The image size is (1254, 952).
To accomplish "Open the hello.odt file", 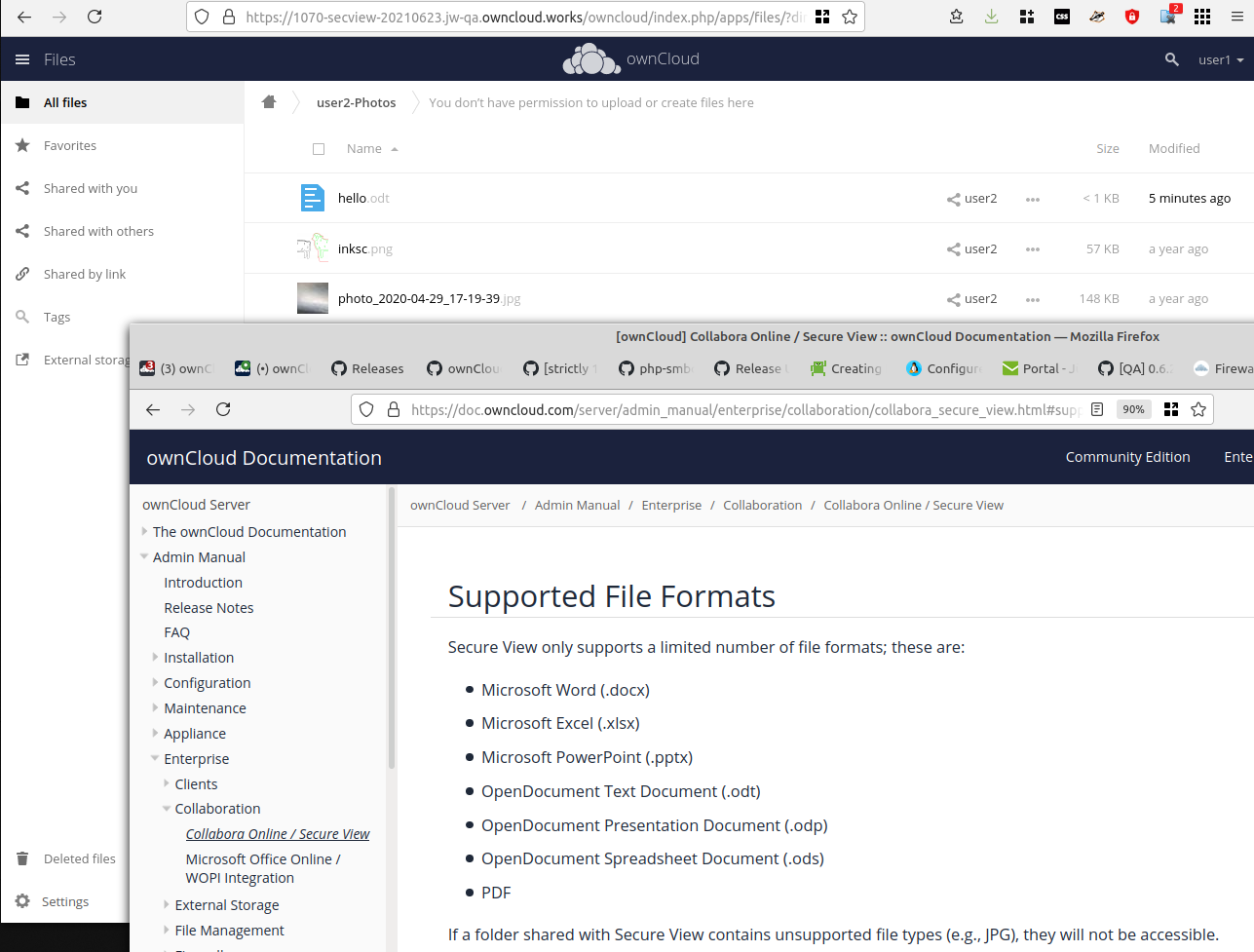I will coord(363,198).
